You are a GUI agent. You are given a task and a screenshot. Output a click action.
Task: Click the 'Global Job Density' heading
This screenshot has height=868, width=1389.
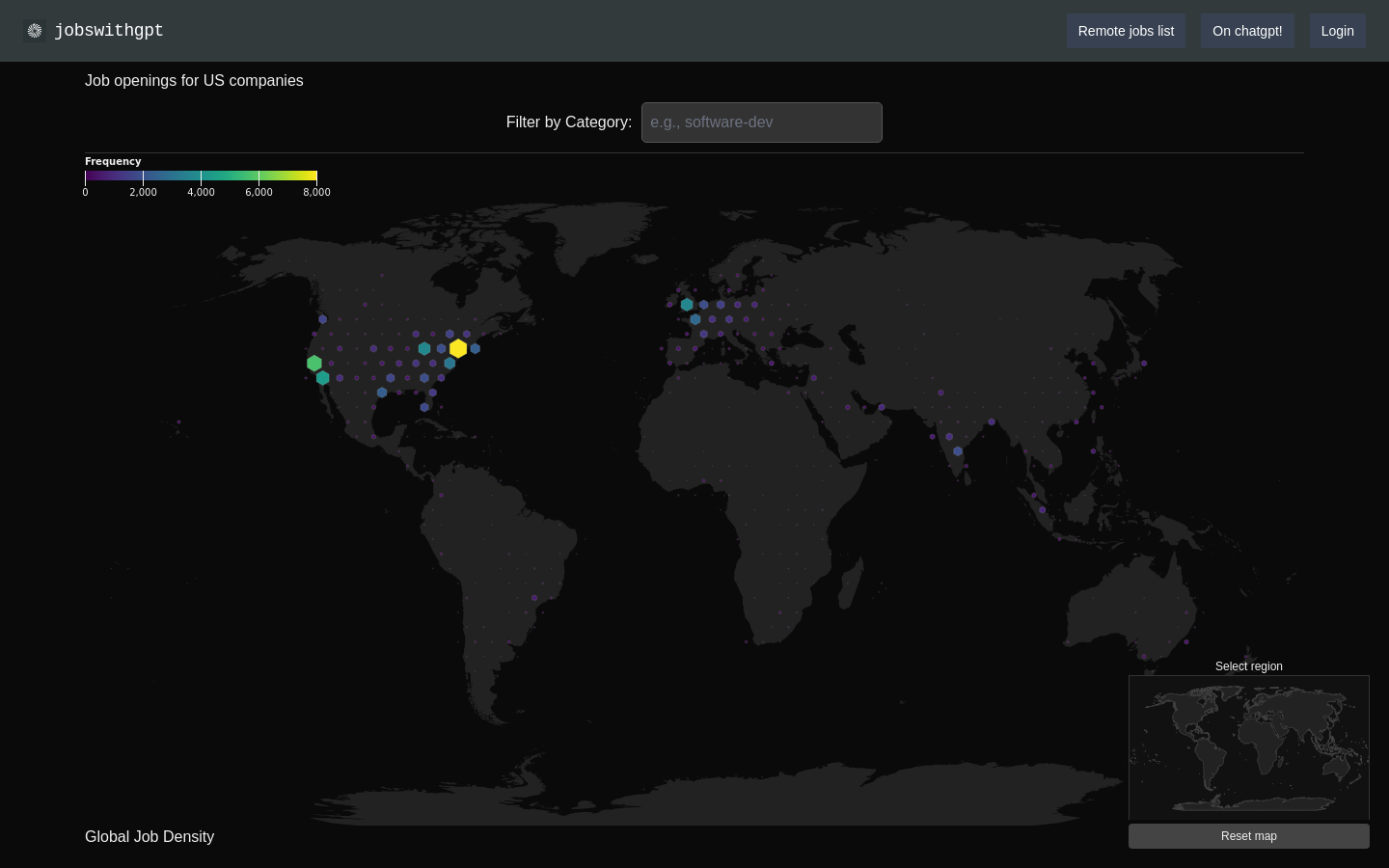point(150,837)
